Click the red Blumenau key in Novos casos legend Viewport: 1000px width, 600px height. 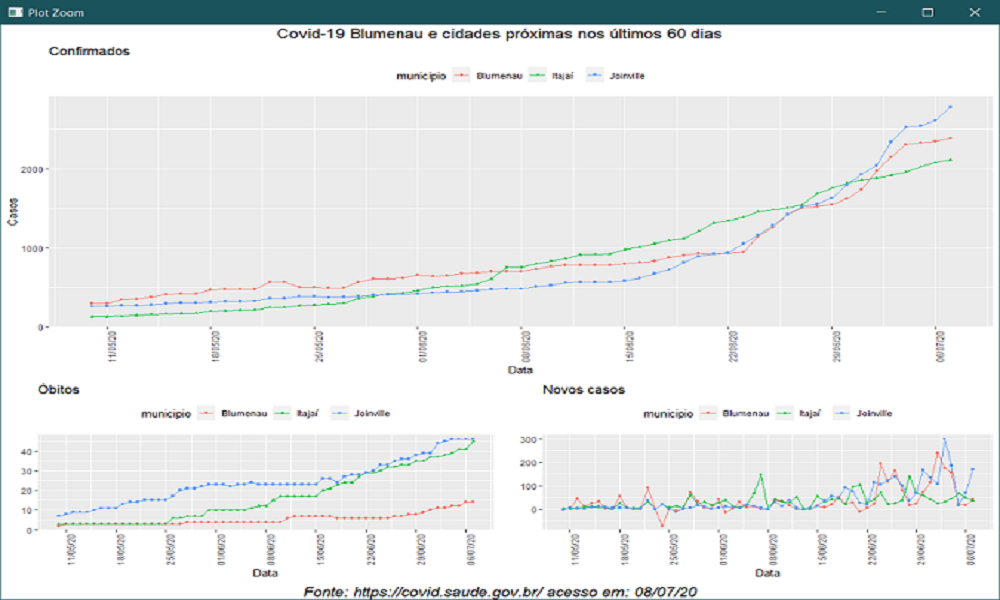tap(708, 413)
